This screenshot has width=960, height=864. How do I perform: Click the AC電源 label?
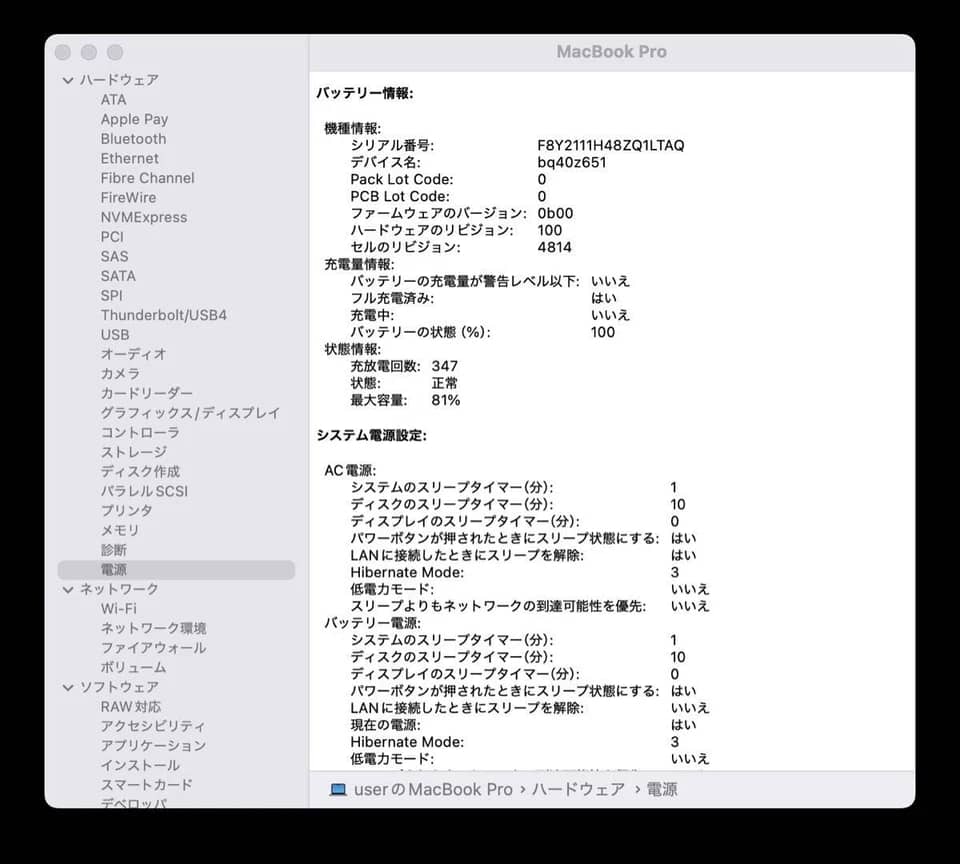click(x=350, y=471)
